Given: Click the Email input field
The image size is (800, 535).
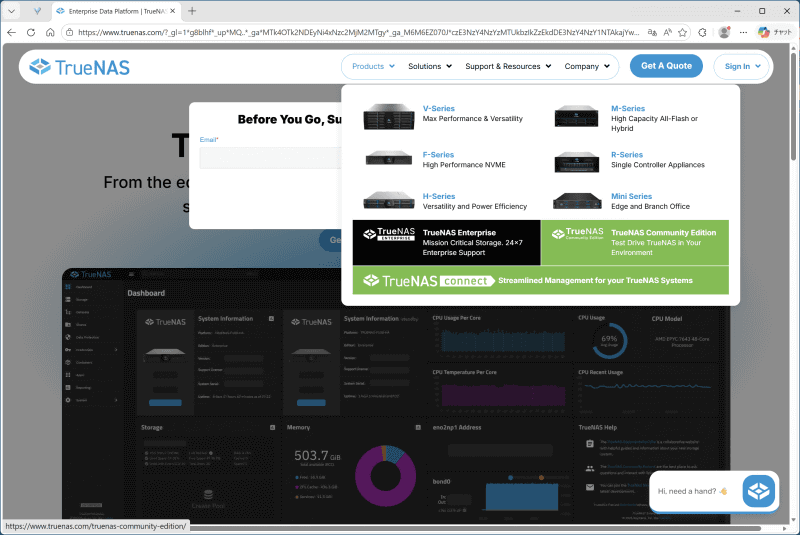Looking at the screenshot, I should (270, 158).
